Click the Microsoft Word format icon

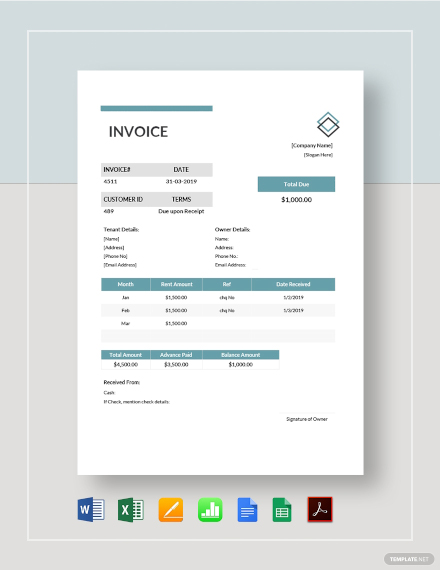[91, 509]
